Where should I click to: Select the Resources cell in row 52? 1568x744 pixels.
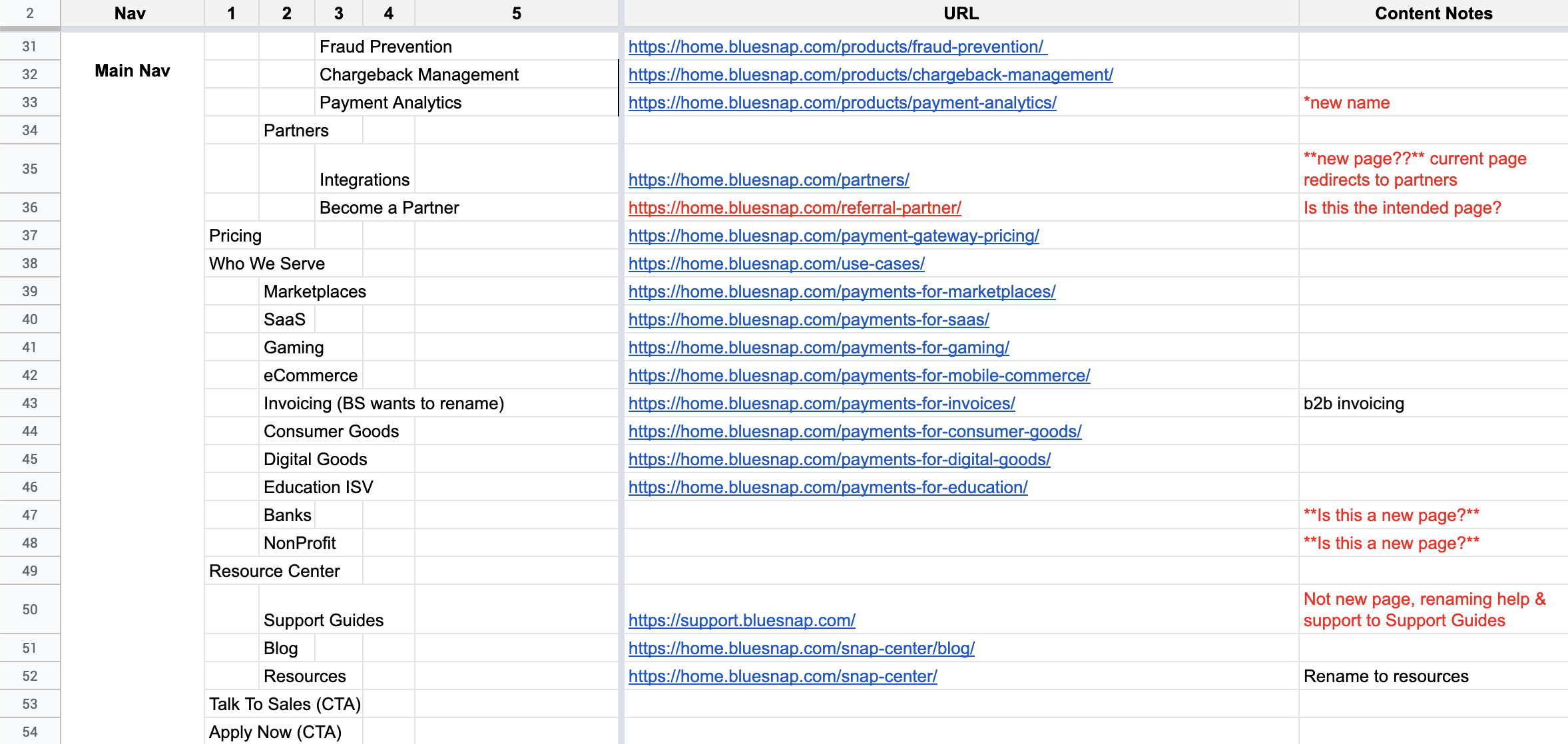tap(304, 676)
